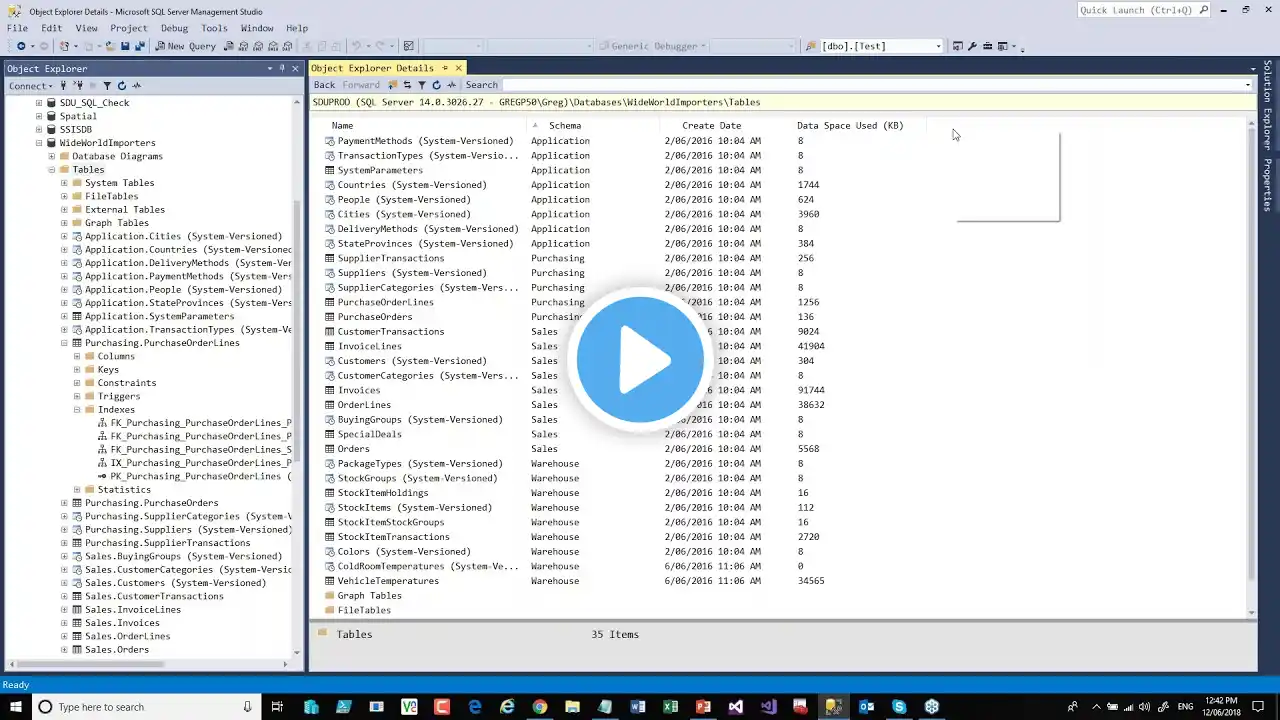Select SSISDB database in Object Explorer
Viewport: 1280px width, 720px height.
(75, 130)
